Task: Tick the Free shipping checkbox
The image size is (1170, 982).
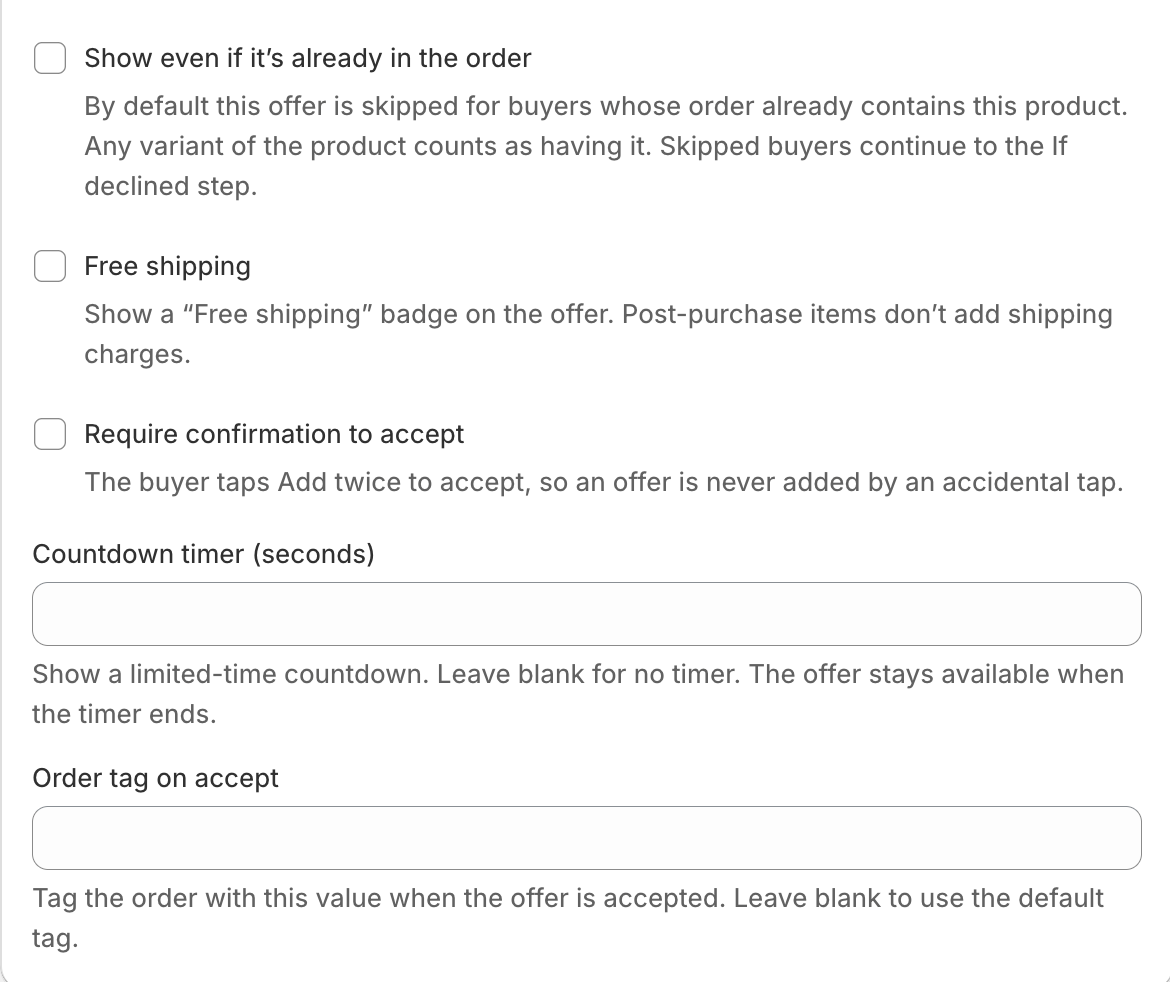Action: 50,266
